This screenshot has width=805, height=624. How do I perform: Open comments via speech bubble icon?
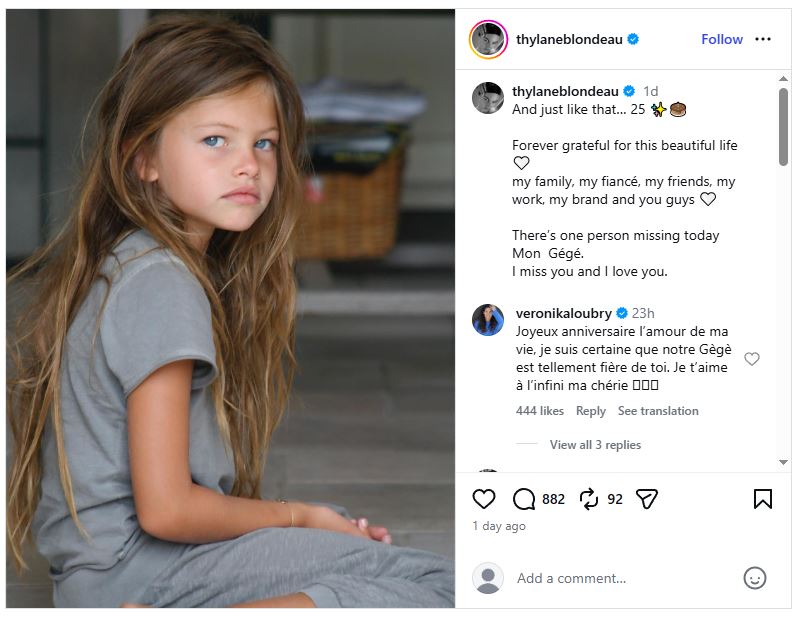point(524,499)
